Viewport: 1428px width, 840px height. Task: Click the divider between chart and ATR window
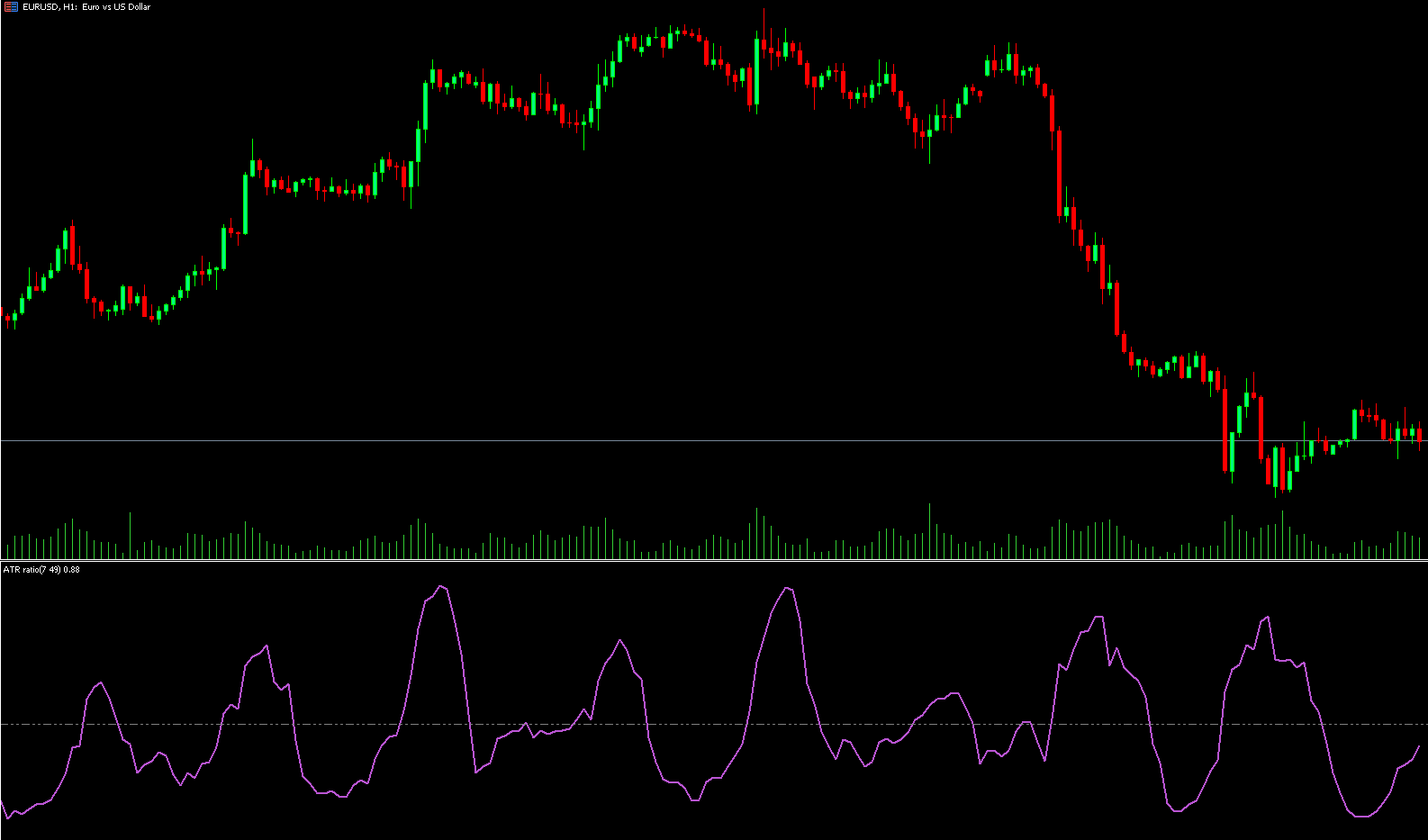click(x=714, y=561)
